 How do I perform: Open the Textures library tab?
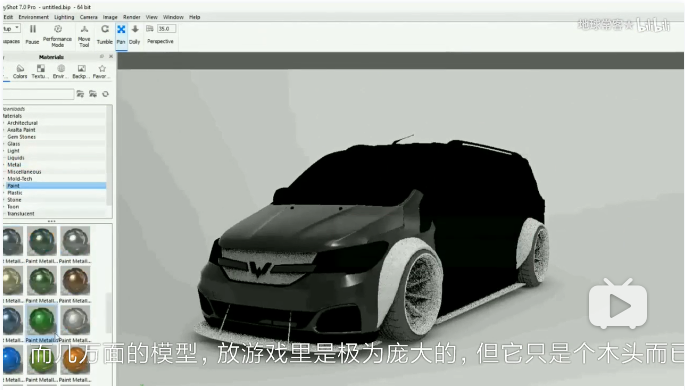coord(40,72)
